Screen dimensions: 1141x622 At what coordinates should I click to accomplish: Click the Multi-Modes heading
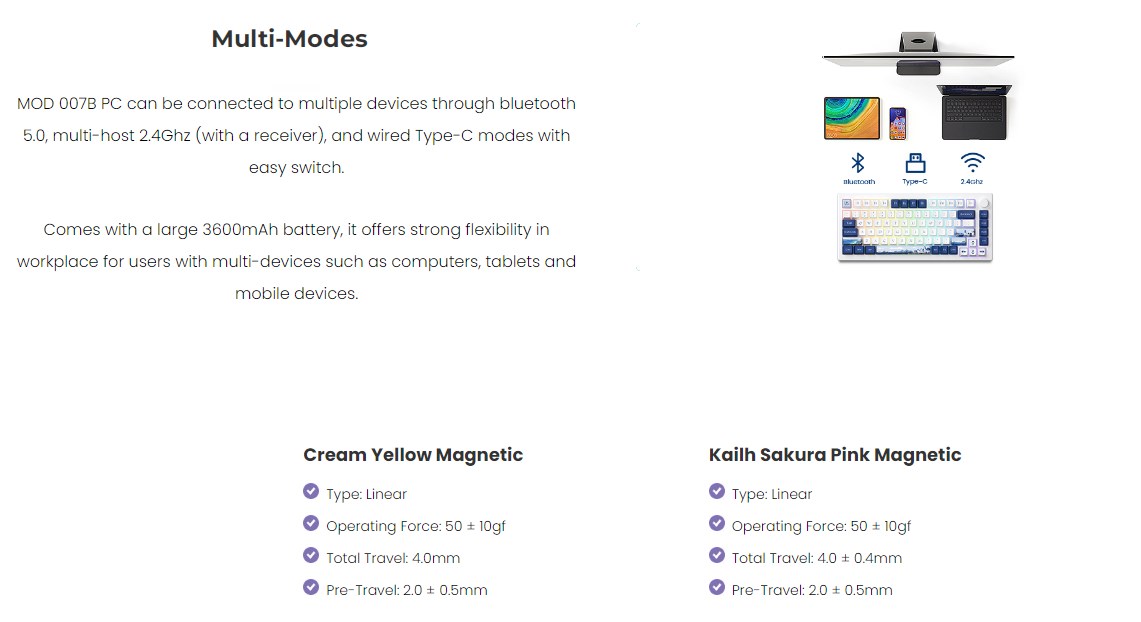tap(289, 39)
